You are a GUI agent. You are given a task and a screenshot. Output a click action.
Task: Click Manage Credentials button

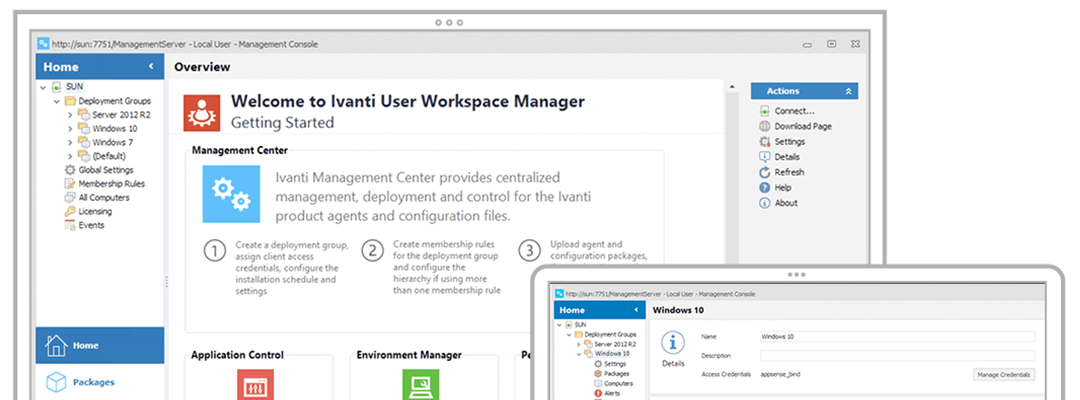point(1004,375)
